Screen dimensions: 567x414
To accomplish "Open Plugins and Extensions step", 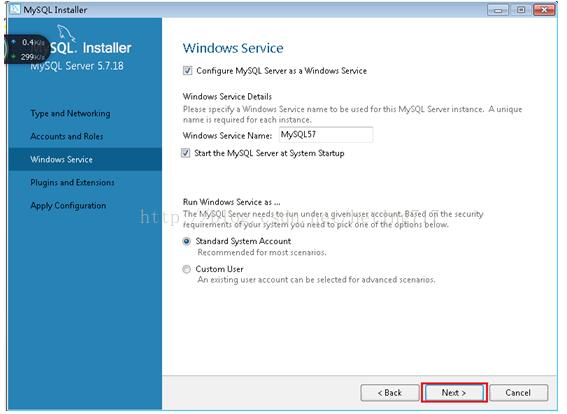I will pos(72,182).
